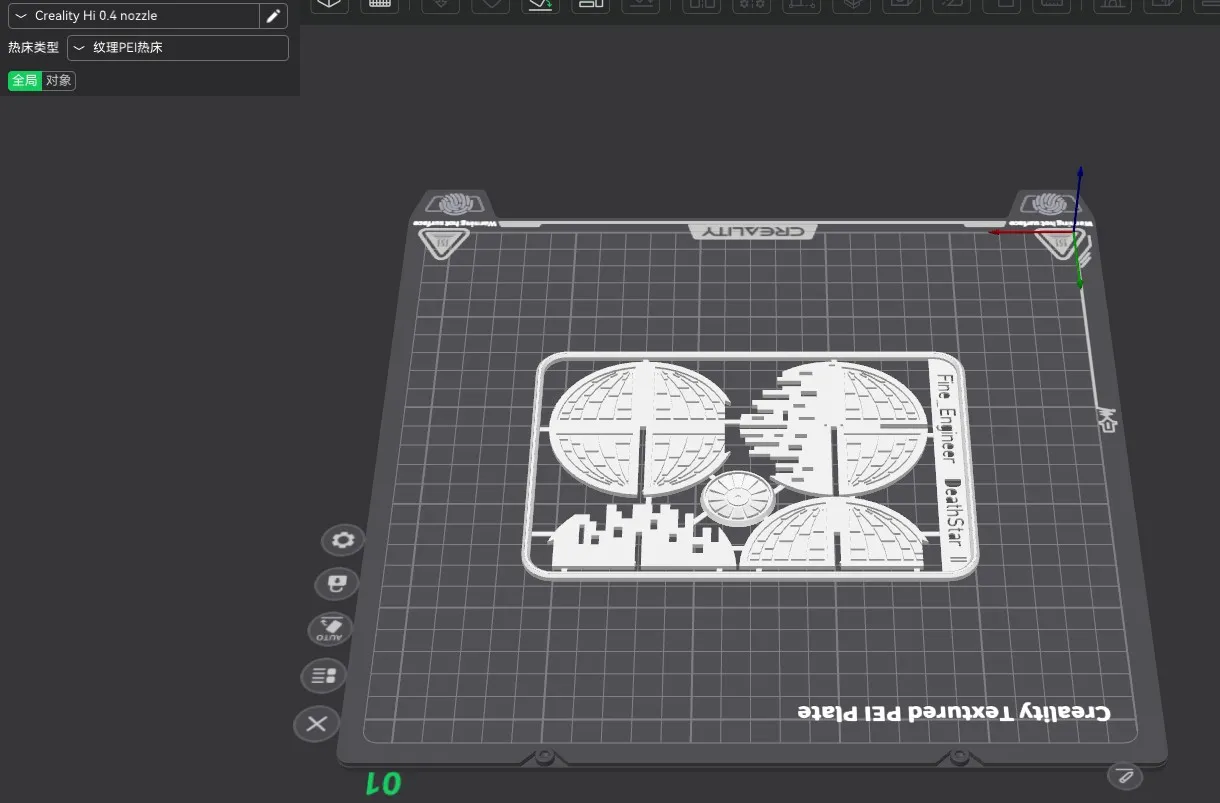Expand the 纹理PEI热床 bed type dropdown
This screenshot has height=803, width=1220.
tap(178, 48)
